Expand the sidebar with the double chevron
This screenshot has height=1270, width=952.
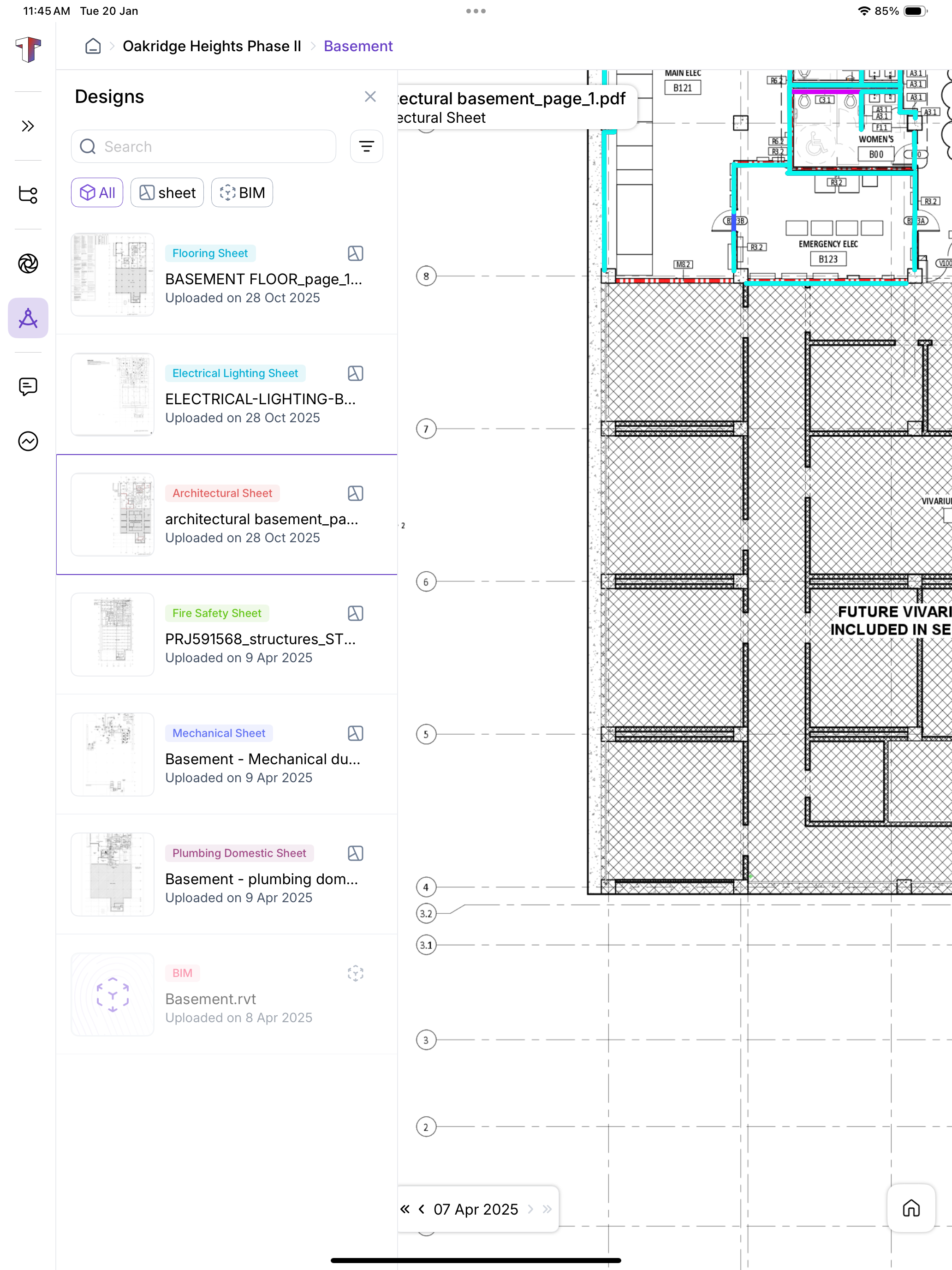point(28,126)
